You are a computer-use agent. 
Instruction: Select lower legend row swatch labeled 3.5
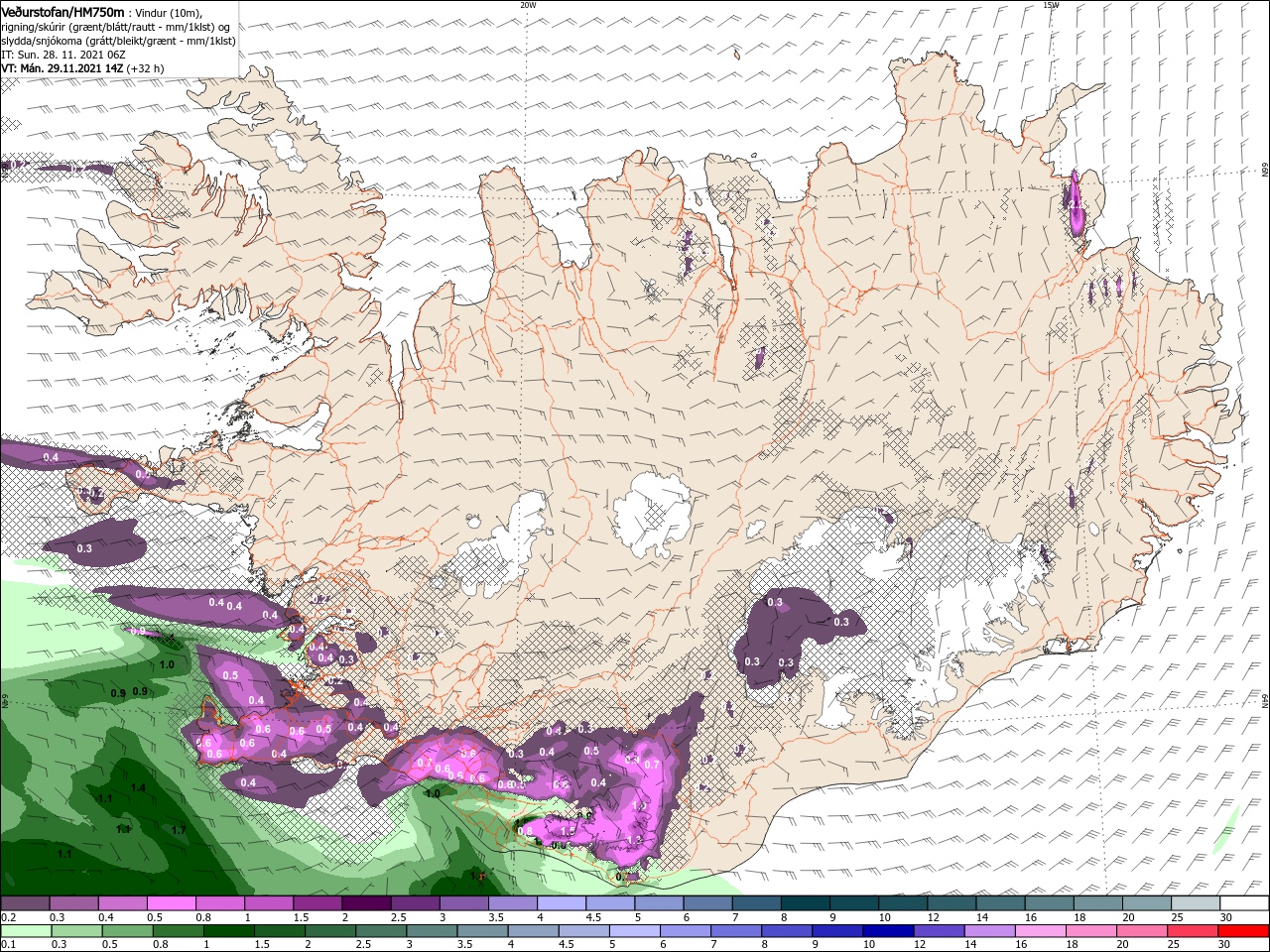click(x=481, y=931)
